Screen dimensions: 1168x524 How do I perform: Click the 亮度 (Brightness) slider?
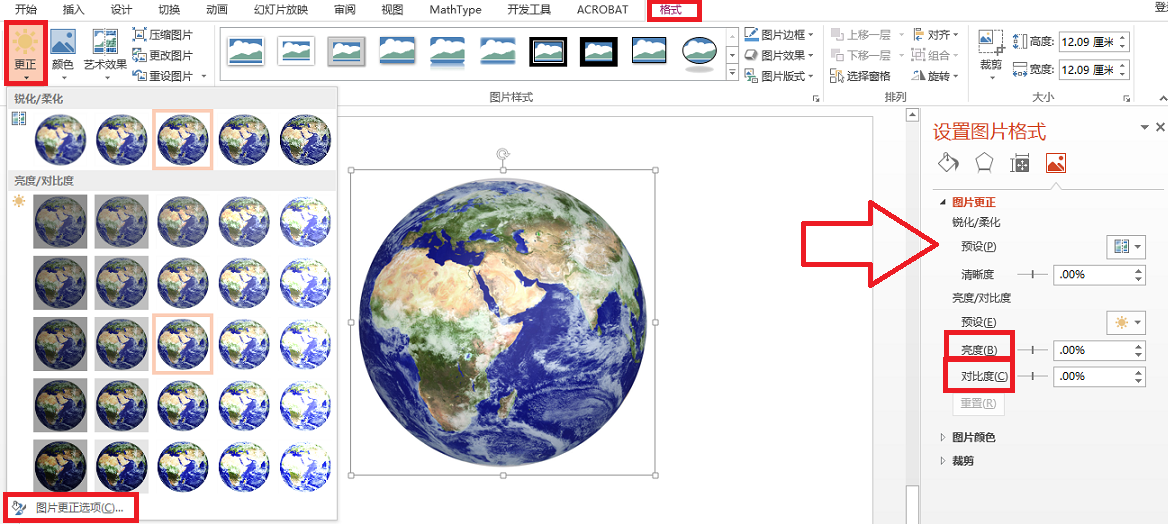[x=1032, y=350]
